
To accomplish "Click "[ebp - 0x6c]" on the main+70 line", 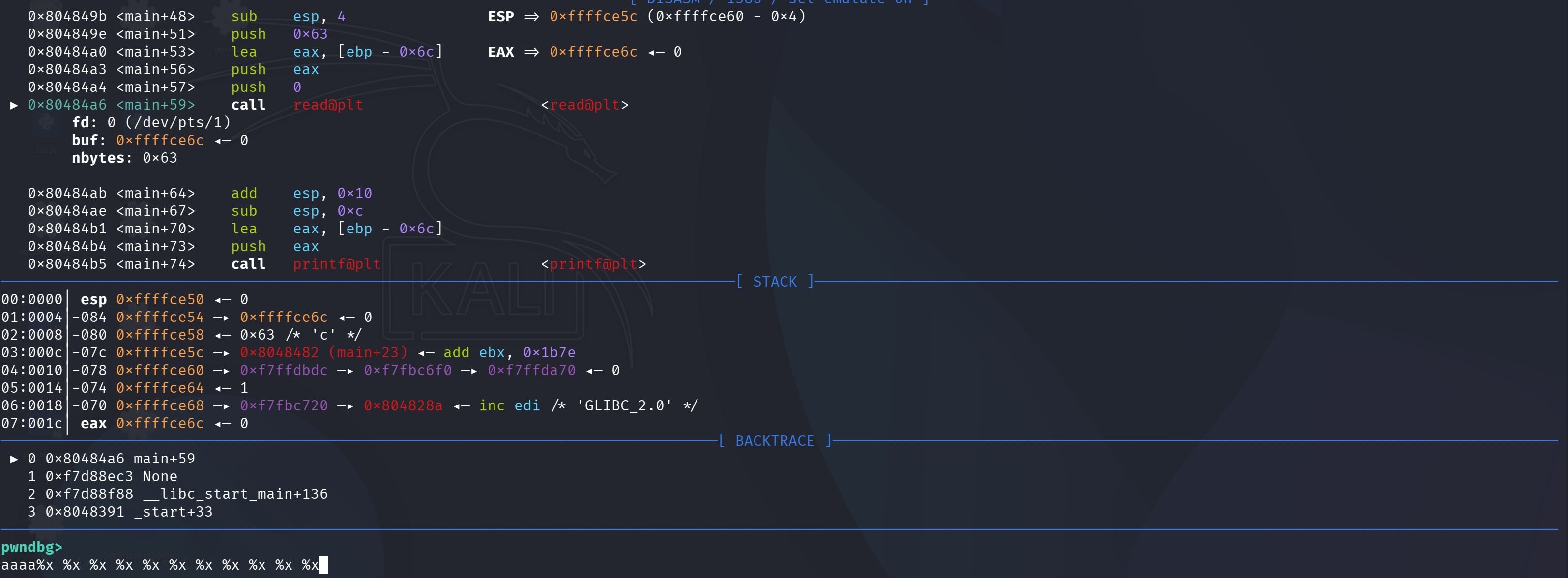I will coord(390,228).
